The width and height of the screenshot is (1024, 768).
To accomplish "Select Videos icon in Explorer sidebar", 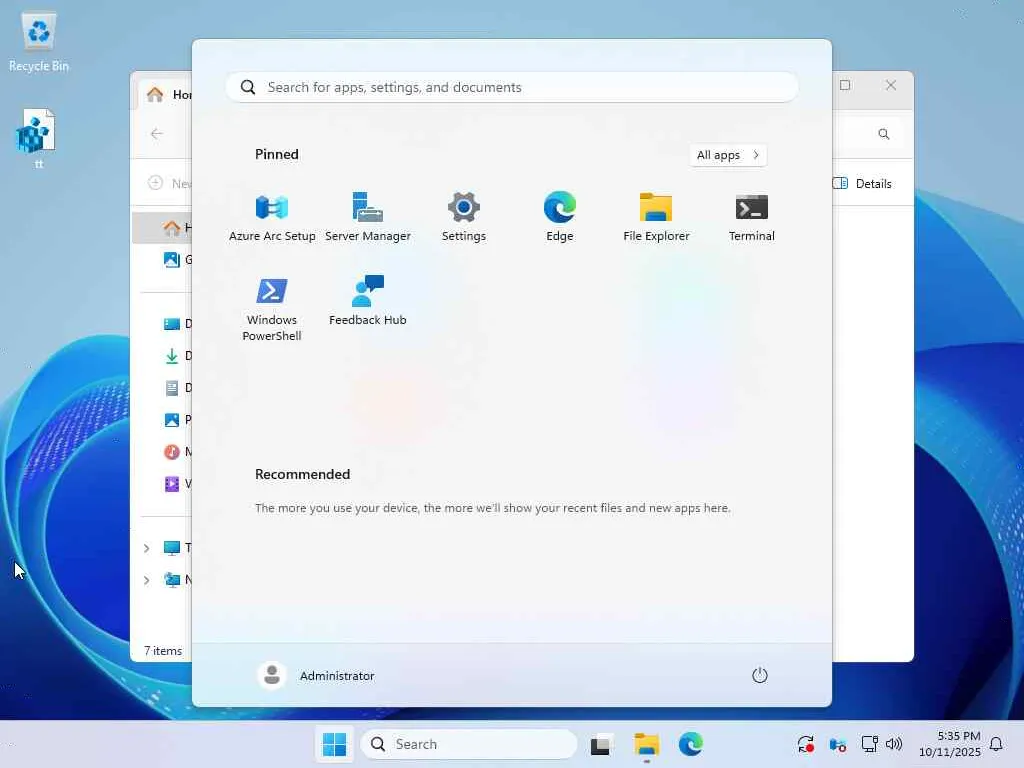I will click(x=172, y=484).
